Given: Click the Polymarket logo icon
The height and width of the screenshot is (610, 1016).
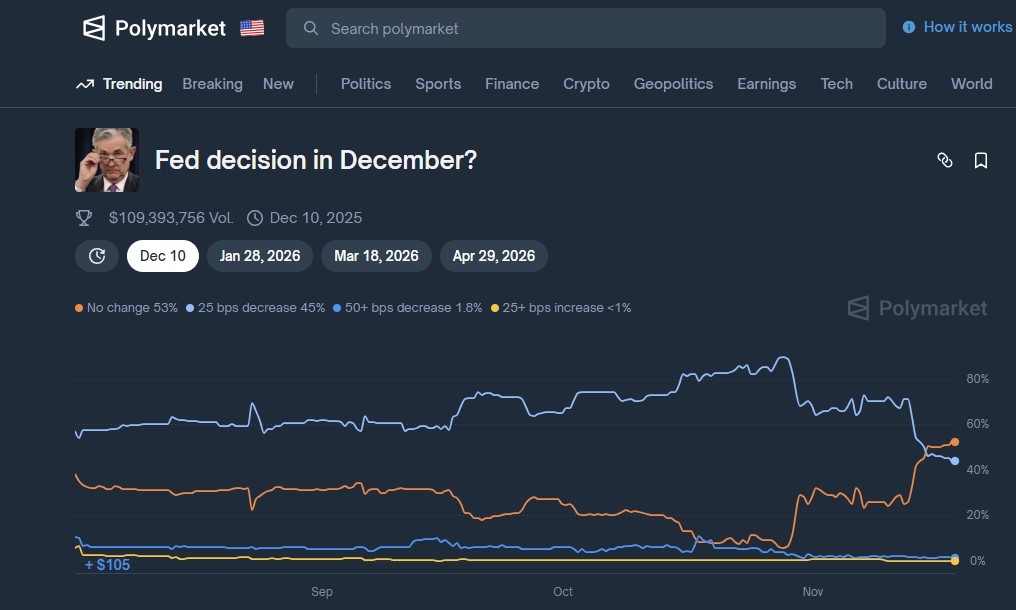Looking at the screenshot, I should 94,28.
